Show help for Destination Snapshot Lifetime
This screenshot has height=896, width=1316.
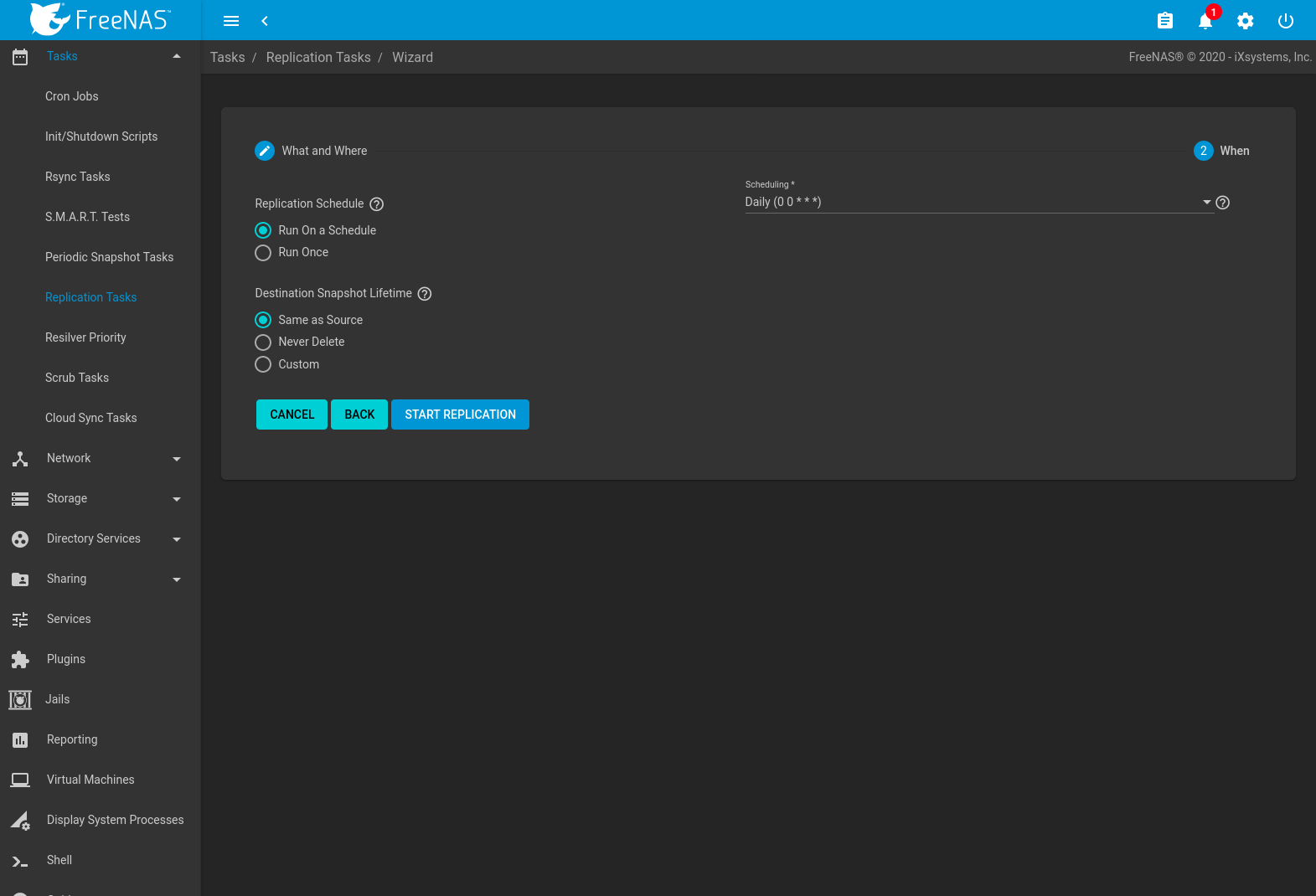coord(425,294)
